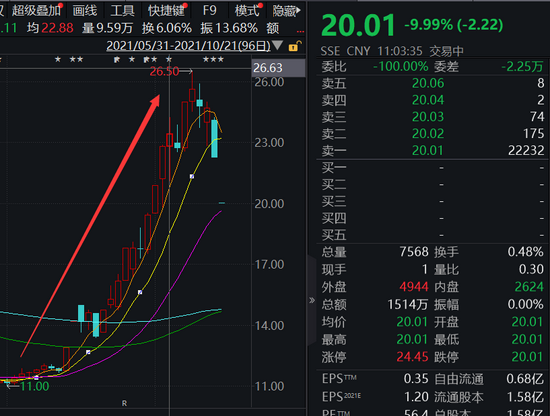
Task: Click the 委差 -2.25万 value
Action: [522, 66]
